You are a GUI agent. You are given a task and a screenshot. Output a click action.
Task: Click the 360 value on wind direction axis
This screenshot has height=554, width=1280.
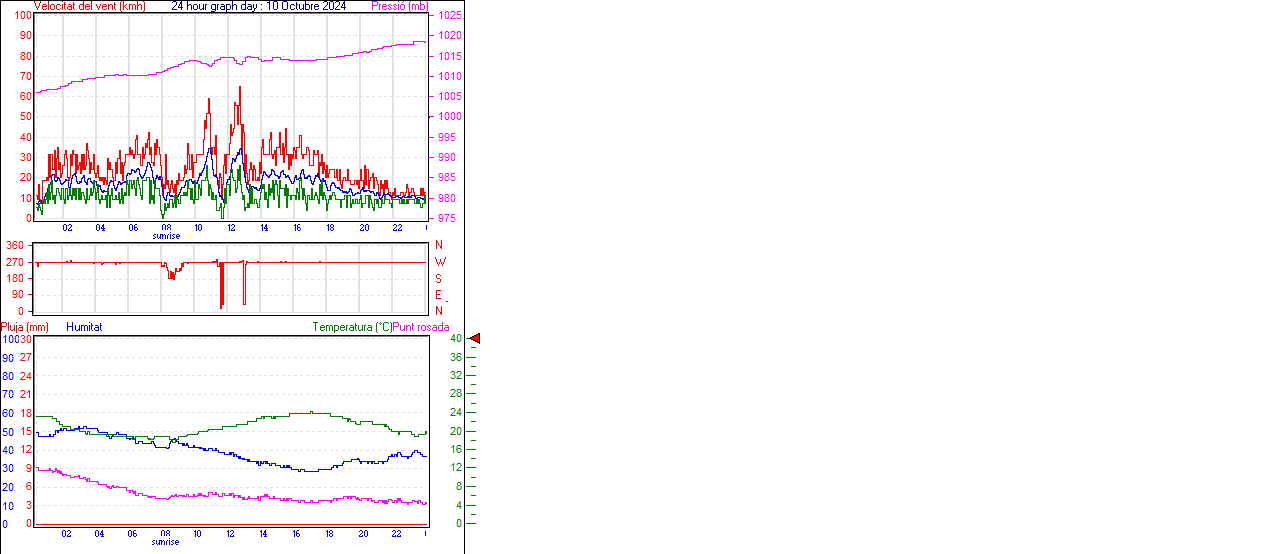point(15,245)
